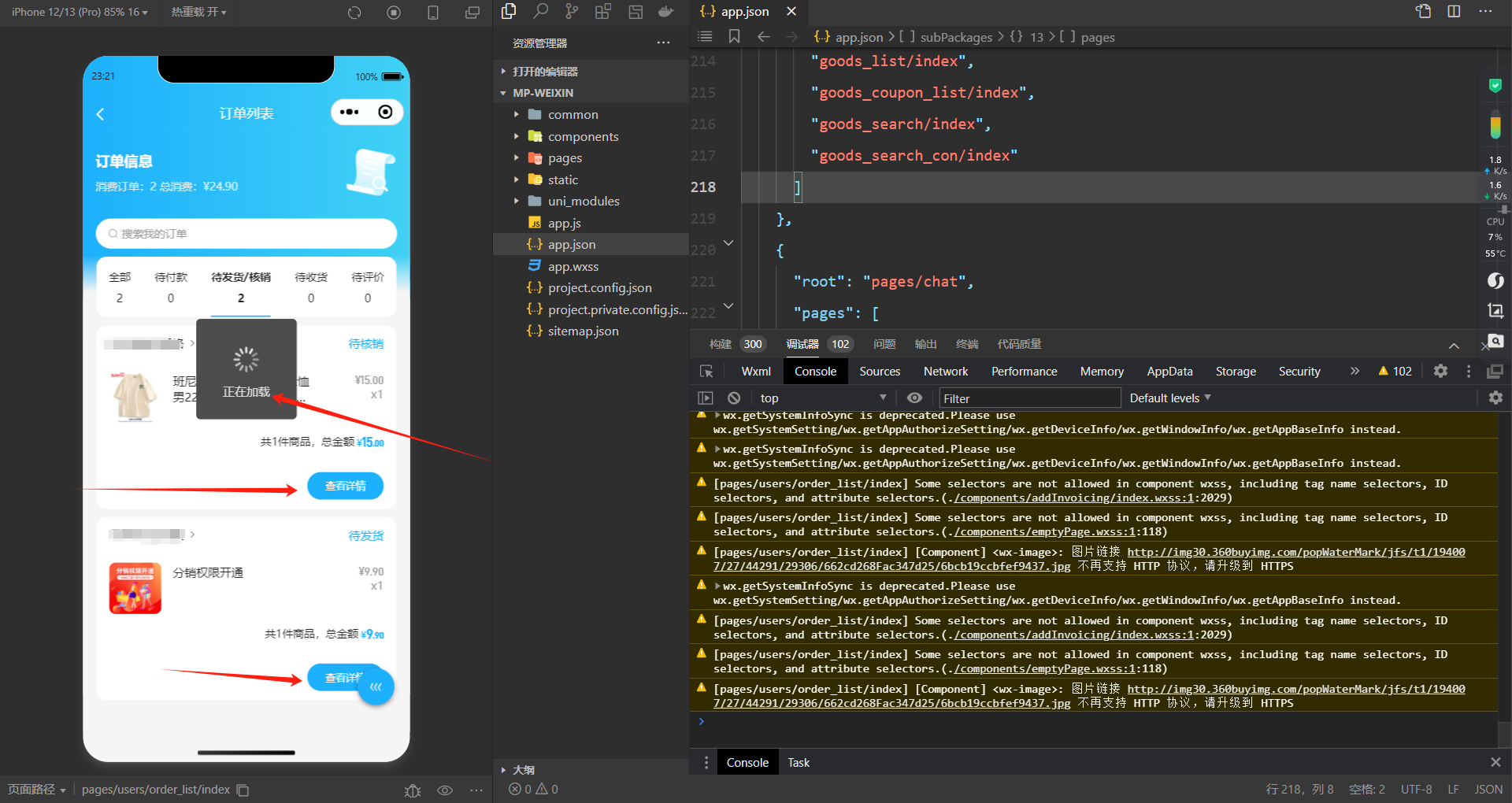Copy the page path with the copy icon
This screenshot has width=1512, height=803.
coord(243,790)
